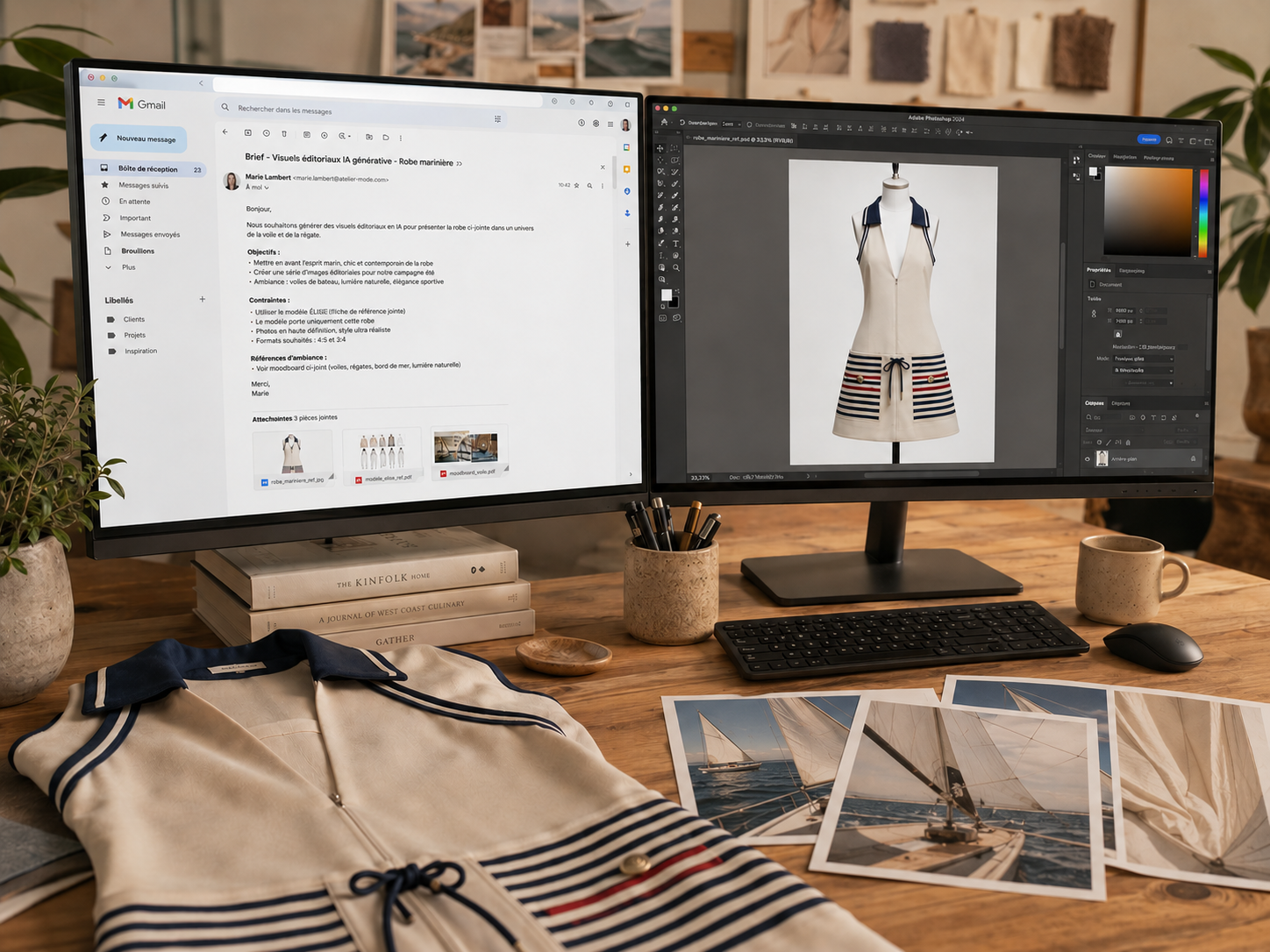1270x952 pixels.
Task: Open the Color panel menu icon
Action: click(1213, 159)
